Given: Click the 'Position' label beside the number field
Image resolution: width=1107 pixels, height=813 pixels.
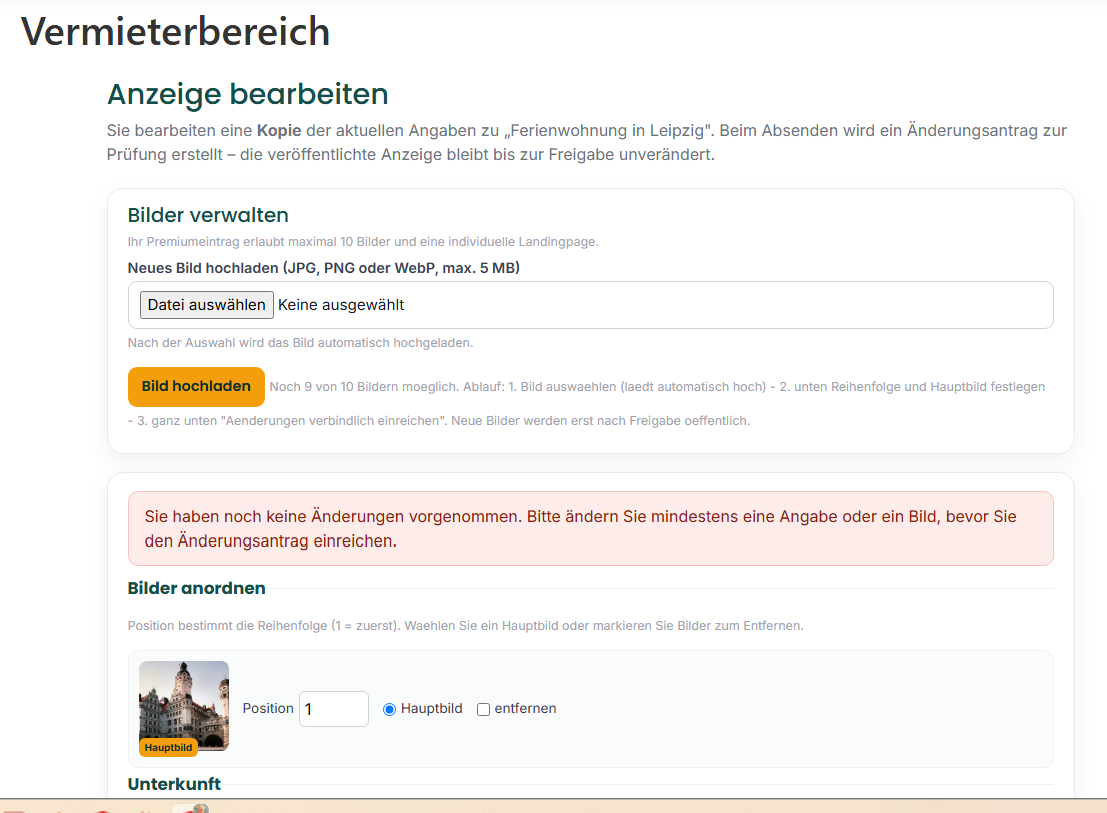Looking at the screenshot, I should pos(268,709).
